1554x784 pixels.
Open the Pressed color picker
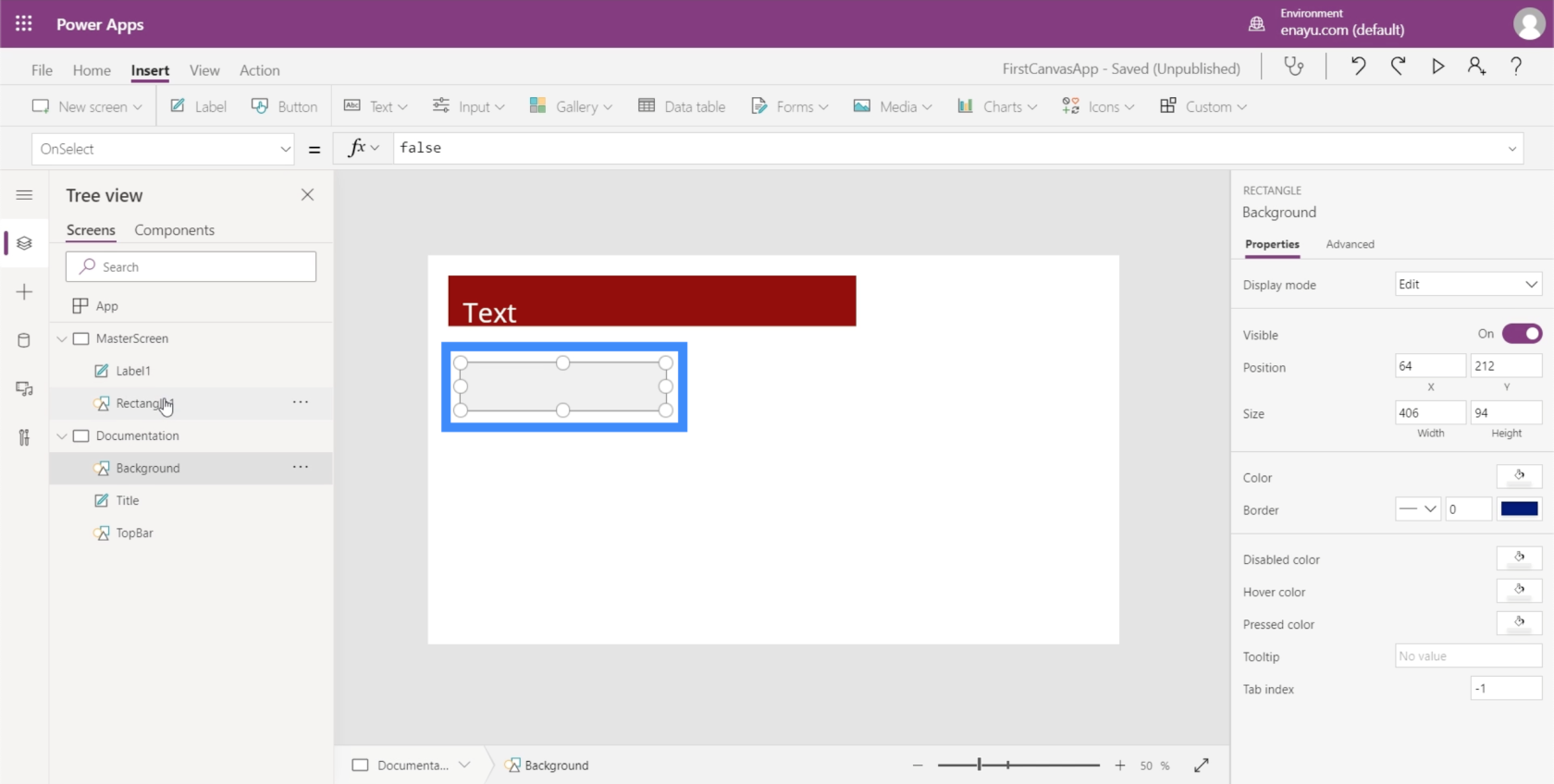coord(1519,624)
